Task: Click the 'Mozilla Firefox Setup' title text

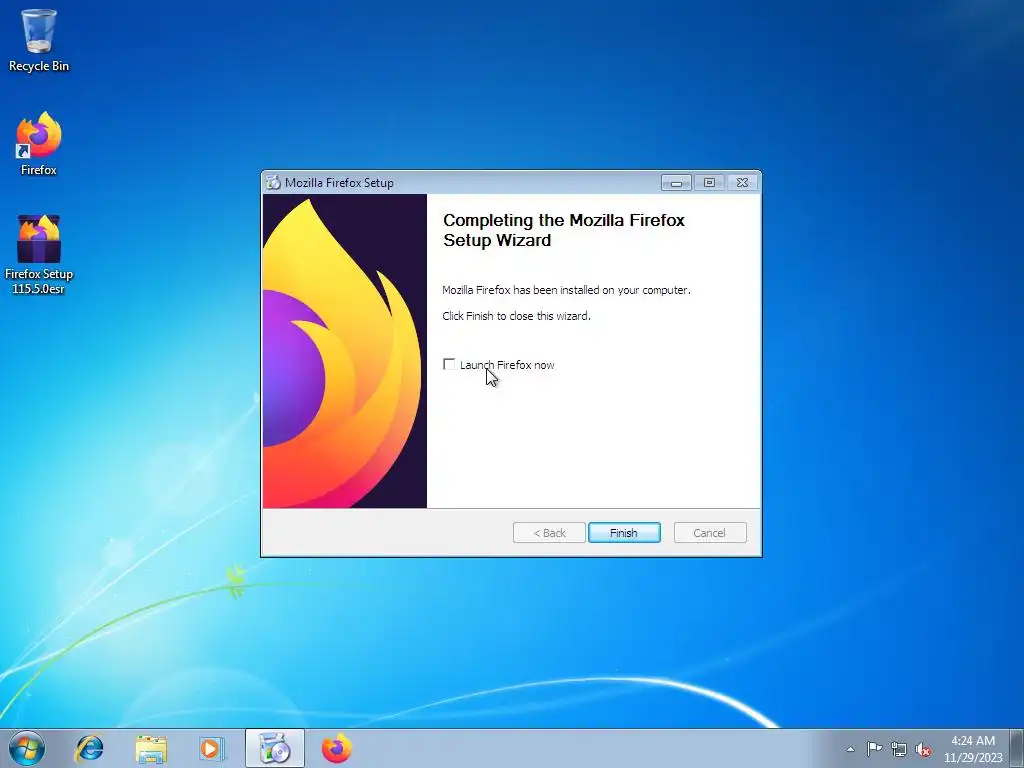Action: (x=339, y=183)
